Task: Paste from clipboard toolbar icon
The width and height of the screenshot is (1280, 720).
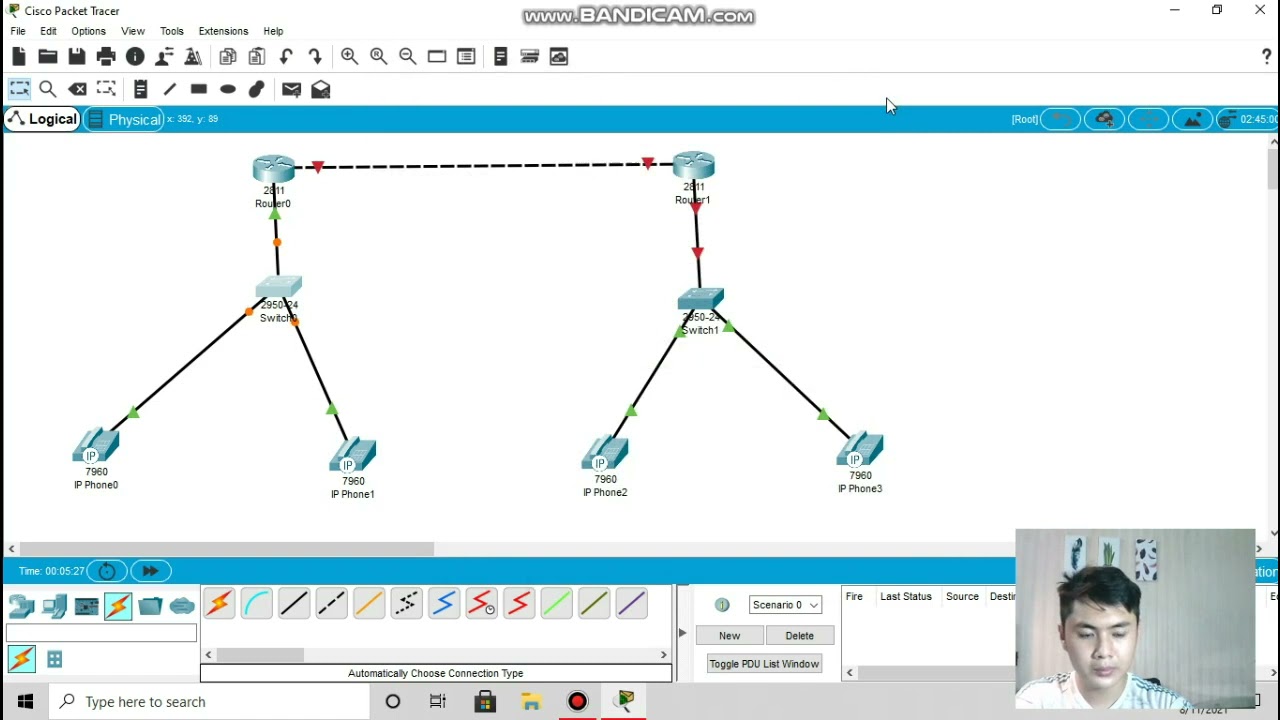Action: click(257, 57)
